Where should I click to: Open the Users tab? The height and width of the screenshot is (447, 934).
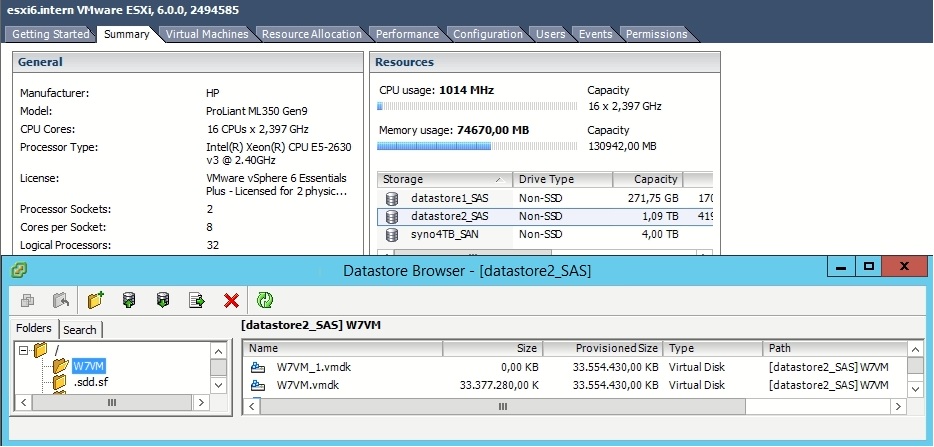pyautogui.click(x=550, y=35)
